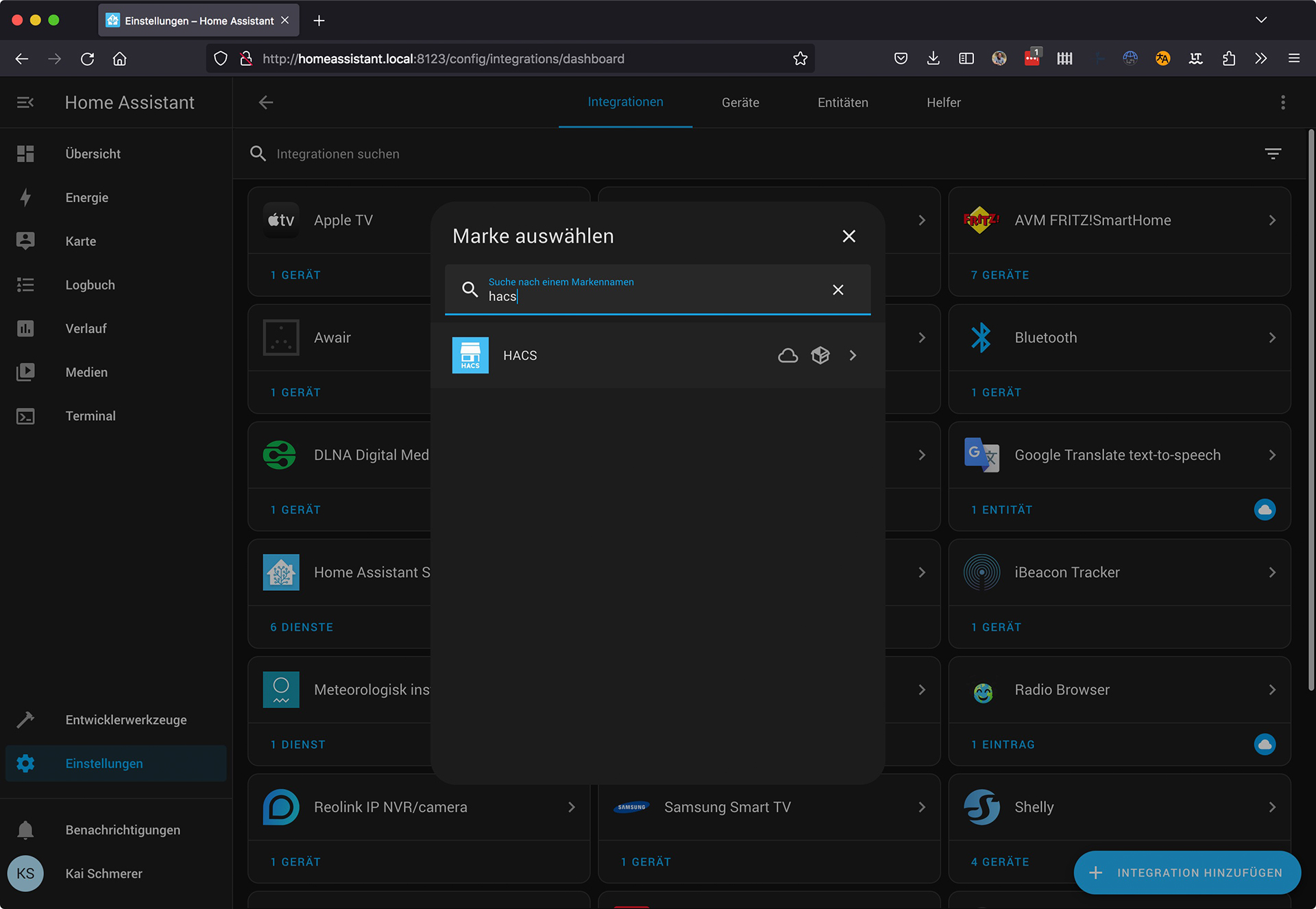This screenshot has height=909, width=1316.
Task: Open Entwicklerwerkzeuge in sidebar
Action: 125,720
